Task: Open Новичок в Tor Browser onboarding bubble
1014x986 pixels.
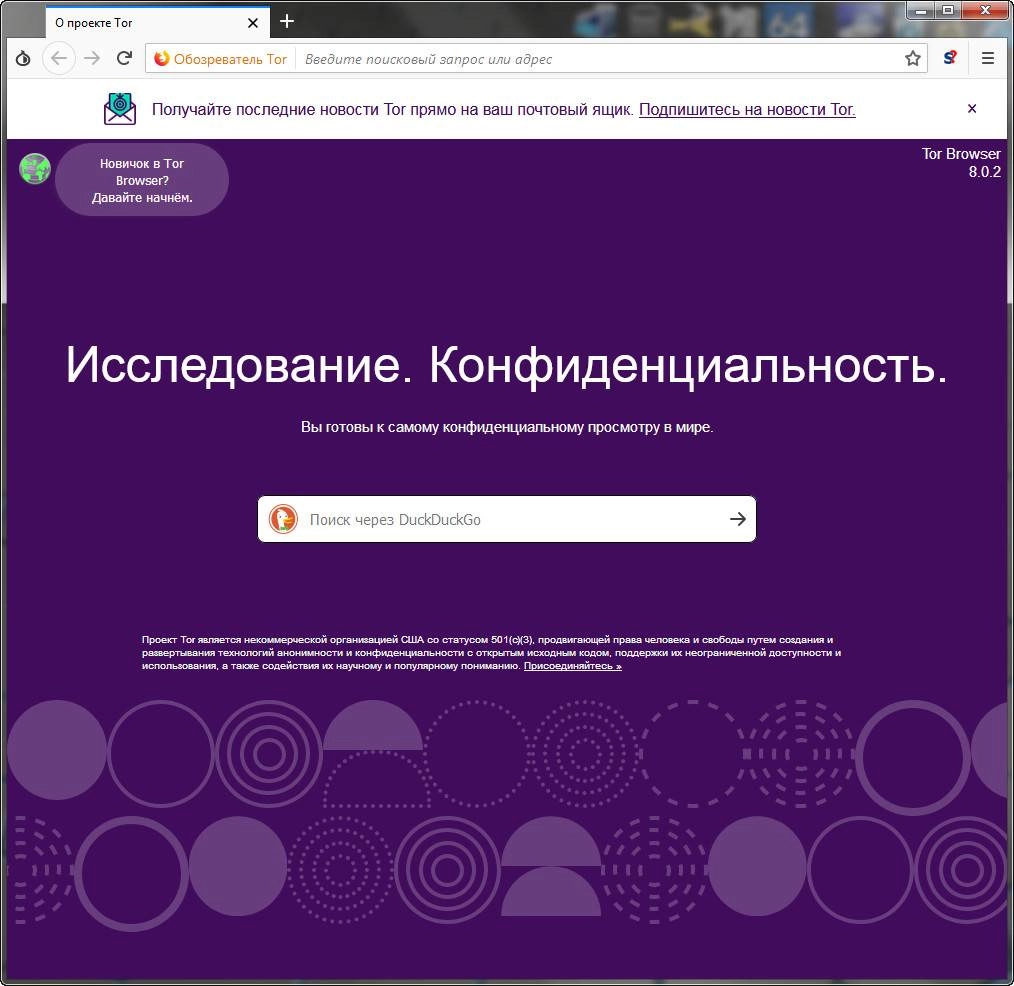Action: (142, 180)
